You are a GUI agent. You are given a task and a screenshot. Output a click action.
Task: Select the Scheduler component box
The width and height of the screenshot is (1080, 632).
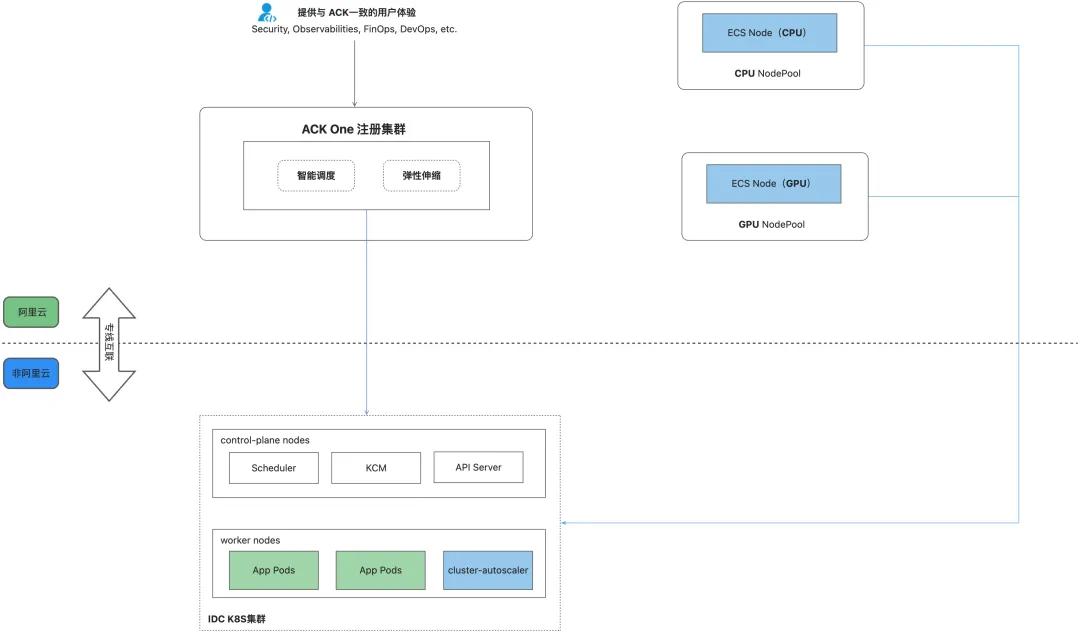click(273, 468)
